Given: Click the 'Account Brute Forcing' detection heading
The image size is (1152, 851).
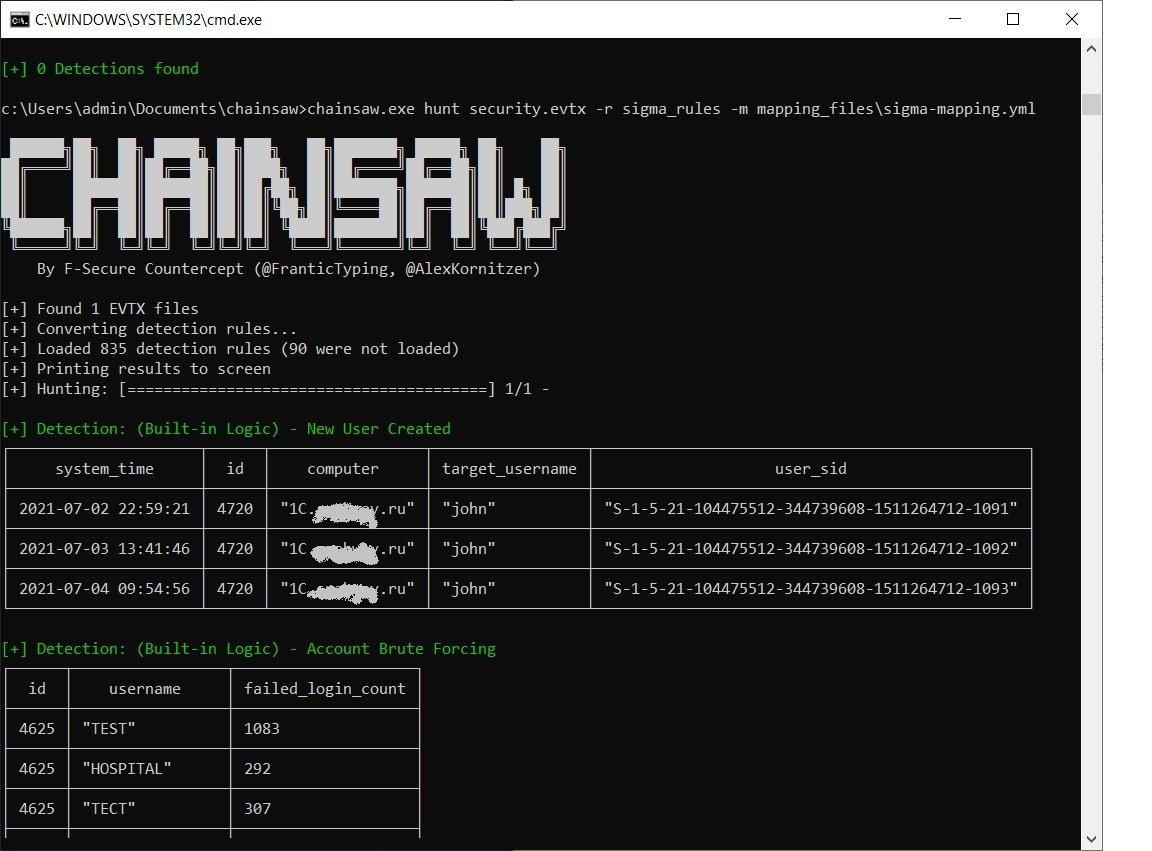Looking at the screenshot, I should point(249,649).
